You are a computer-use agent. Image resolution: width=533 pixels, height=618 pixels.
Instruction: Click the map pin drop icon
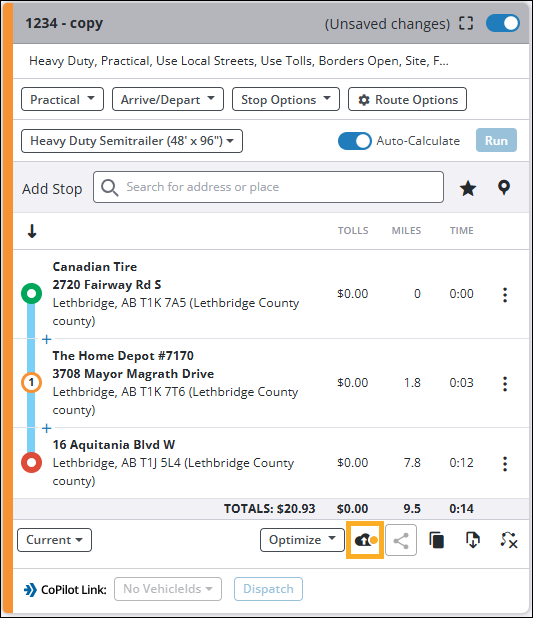(504, 188)
